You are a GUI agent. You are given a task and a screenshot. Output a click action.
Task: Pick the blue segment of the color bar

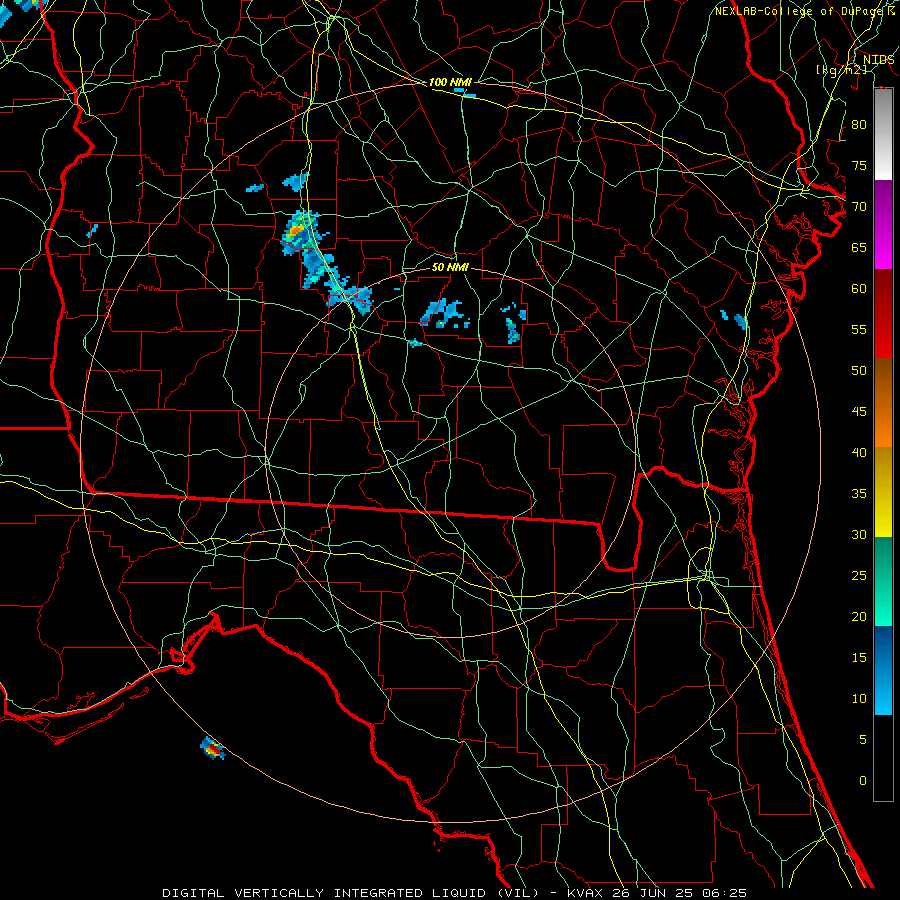[x=883, y=670]
